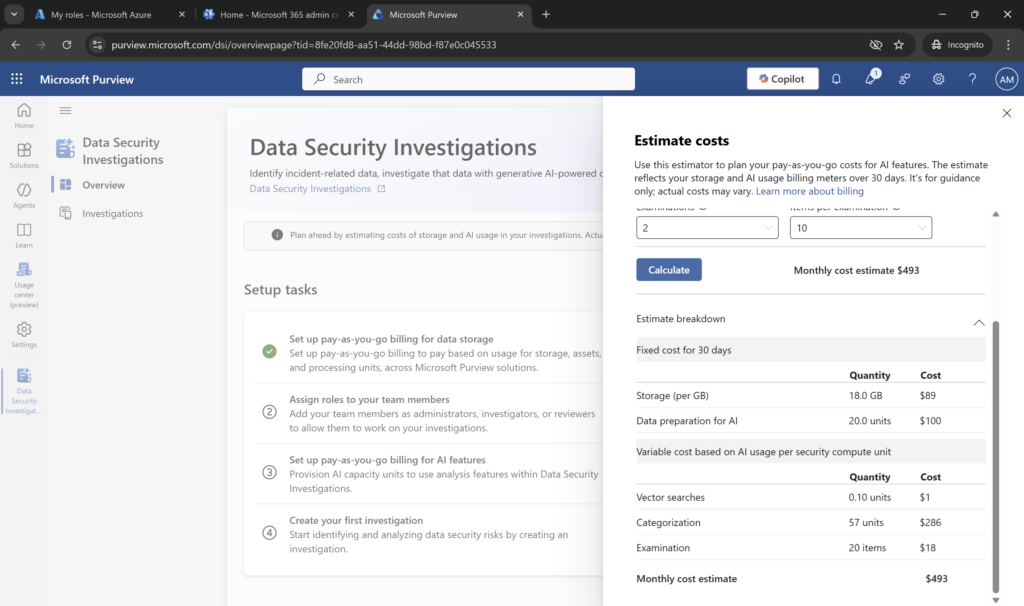Open the Items per examination dropdown

click(x=860, y=228)
